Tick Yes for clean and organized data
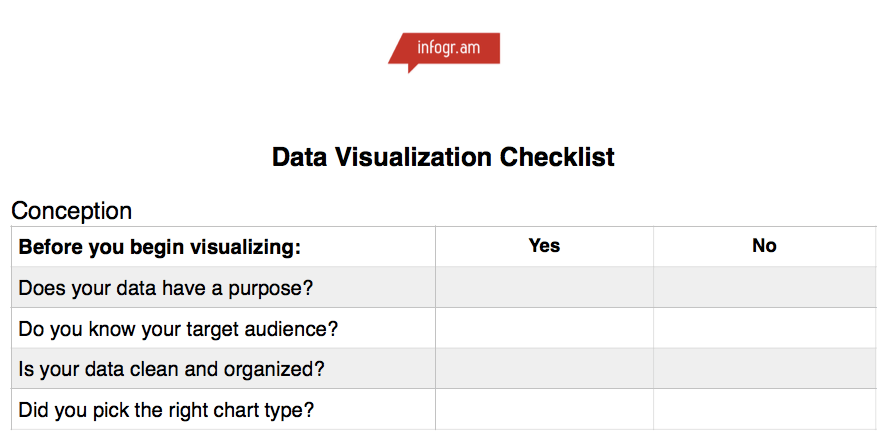The width and height of the screenshot is (889, 443). pyautogui.click(x=544, y=368)
